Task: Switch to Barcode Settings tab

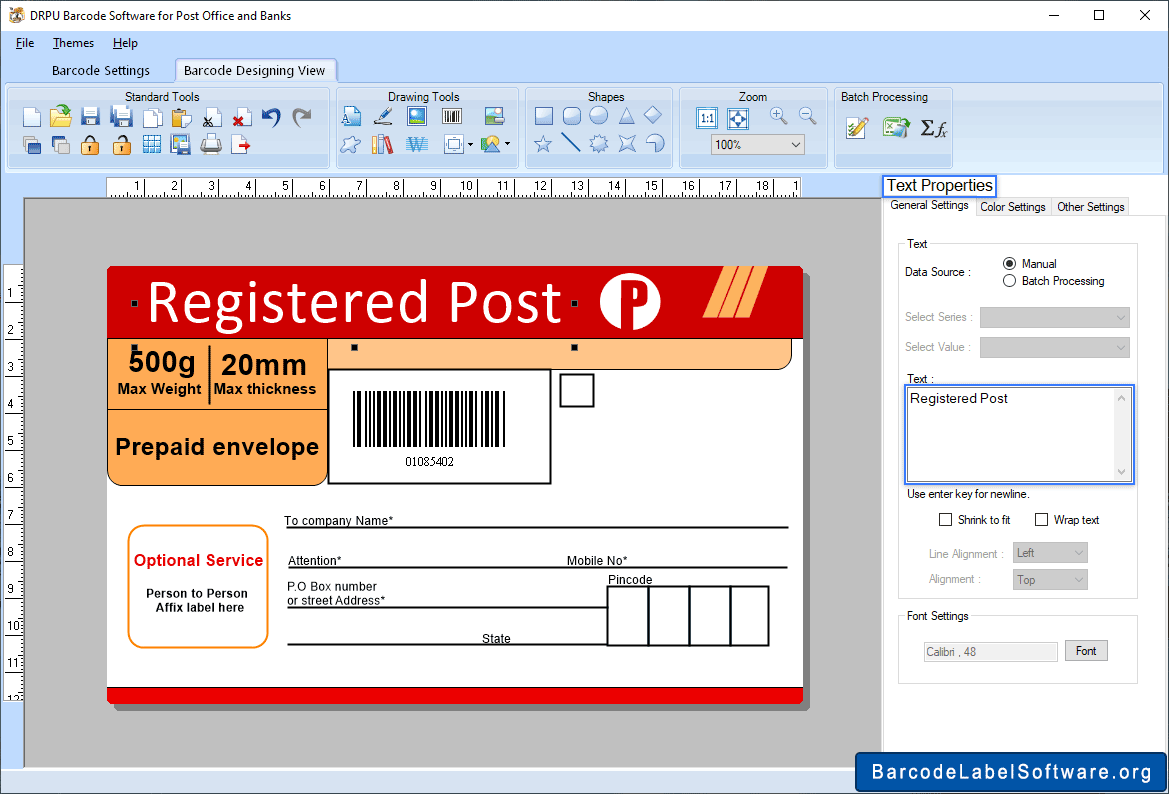Action: [101, 70]
